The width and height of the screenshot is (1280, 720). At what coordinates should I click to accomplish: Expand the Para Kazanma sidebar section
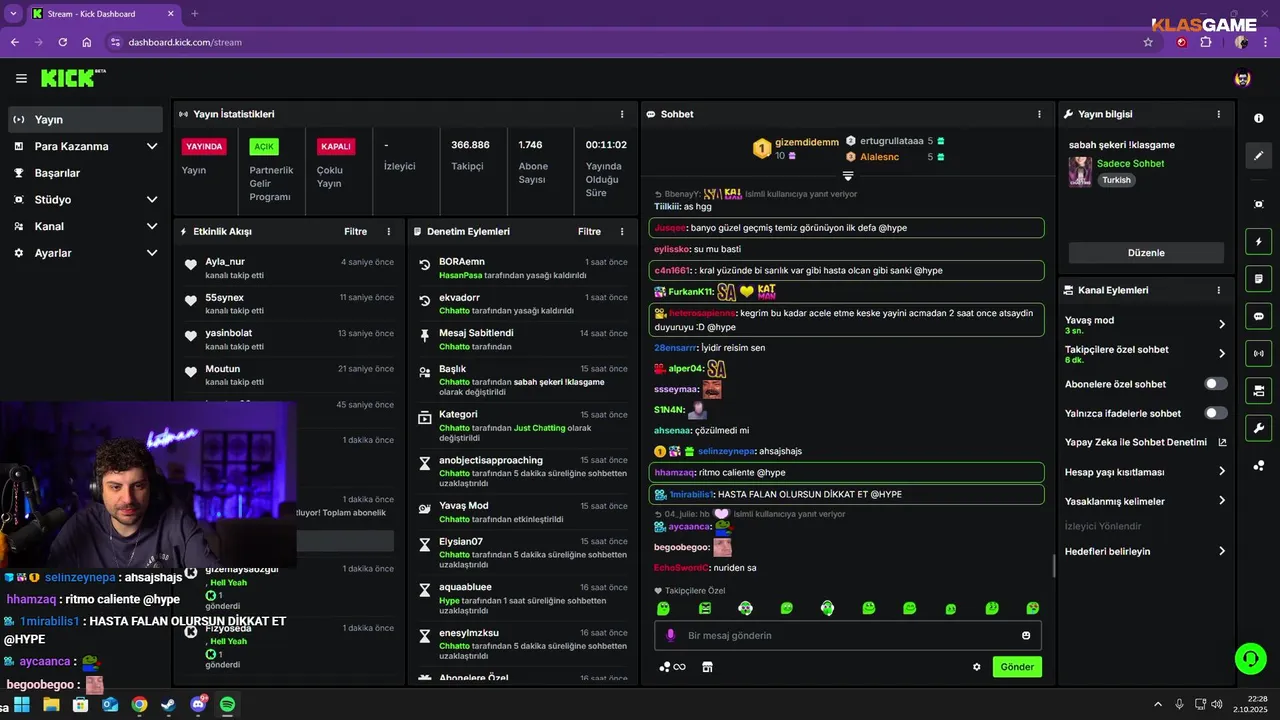point(152,146)
